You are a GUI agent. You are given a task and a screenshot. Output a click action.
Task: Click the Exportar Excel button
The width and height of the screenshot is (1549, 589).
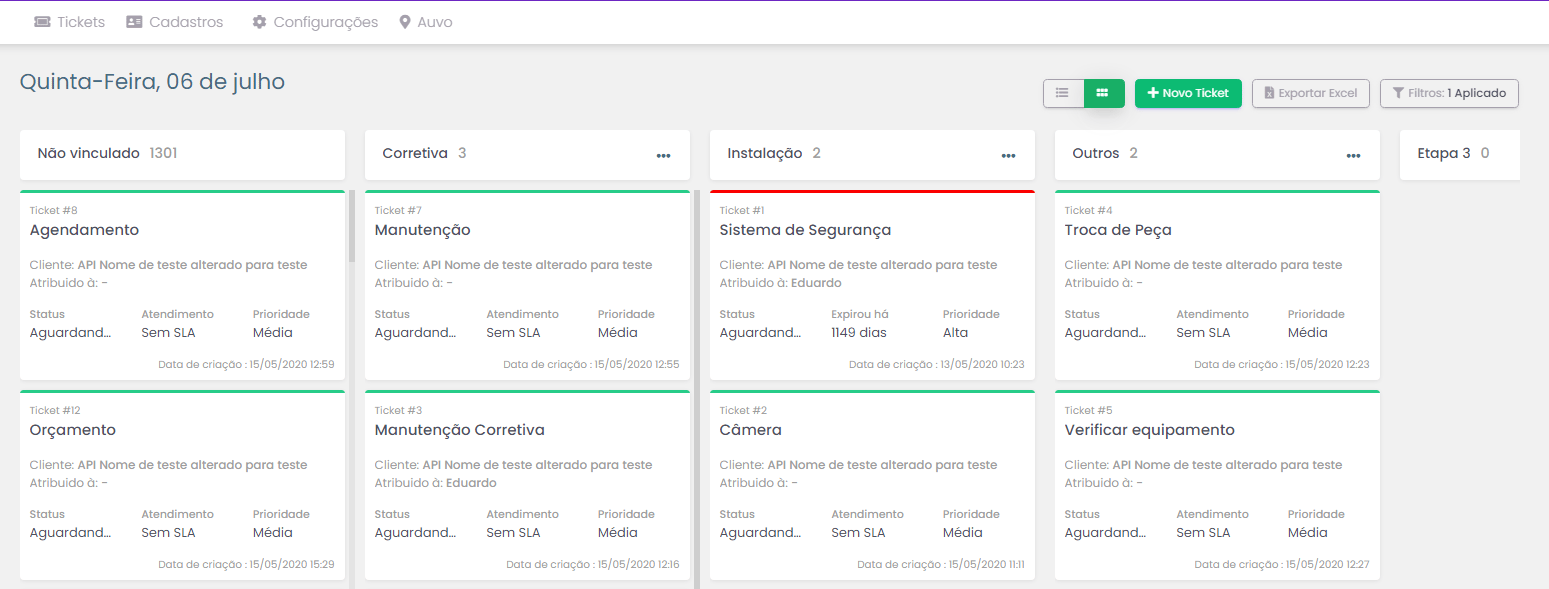[1310, 93]
